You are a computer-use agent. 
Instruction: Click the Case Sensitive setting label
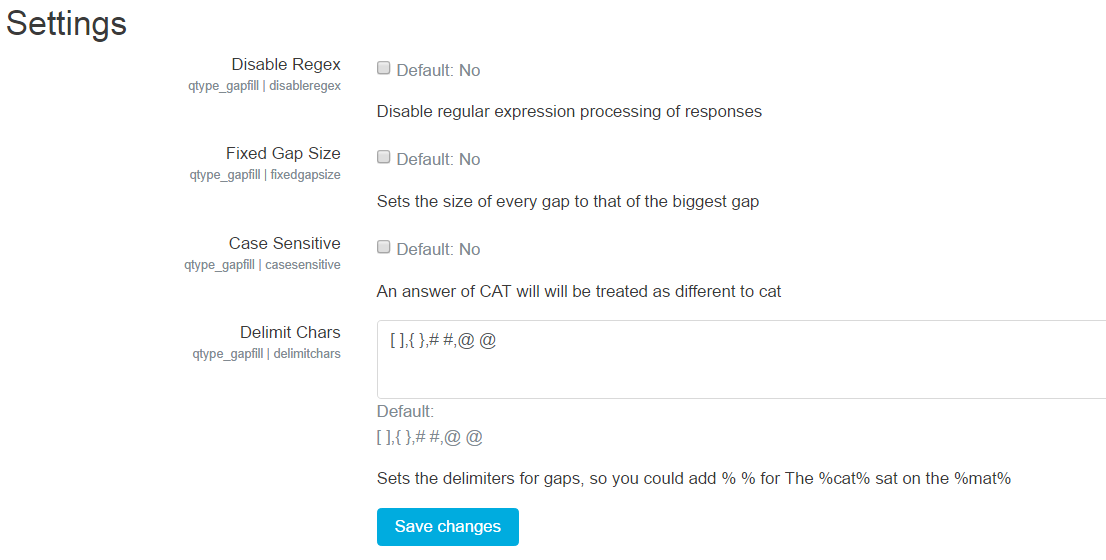coord(284,243)
